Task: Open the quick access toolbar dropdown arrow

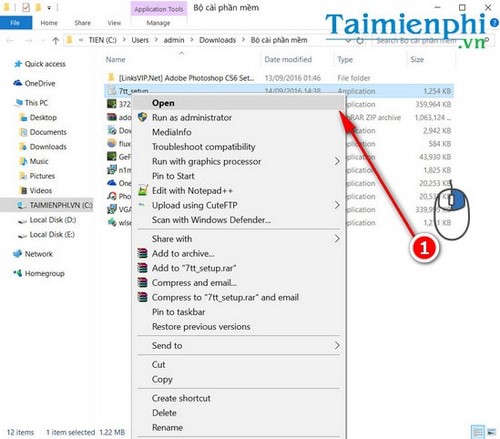Action: coord(49,8)
